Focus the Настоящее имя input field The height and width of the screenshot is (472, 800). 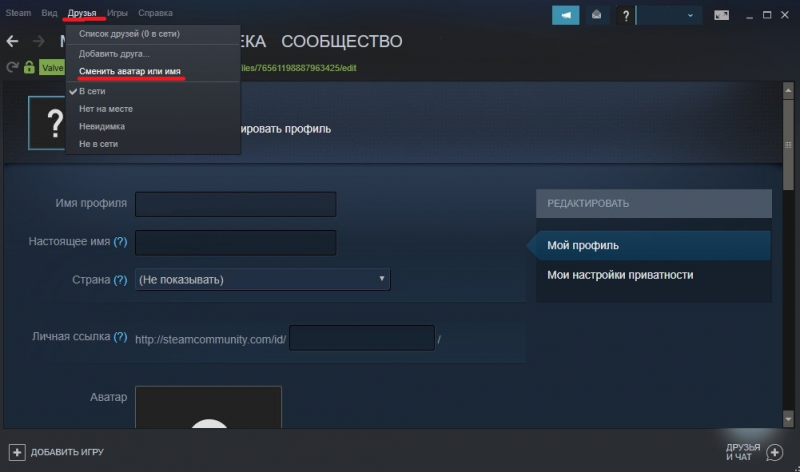[x=235, y=242]
